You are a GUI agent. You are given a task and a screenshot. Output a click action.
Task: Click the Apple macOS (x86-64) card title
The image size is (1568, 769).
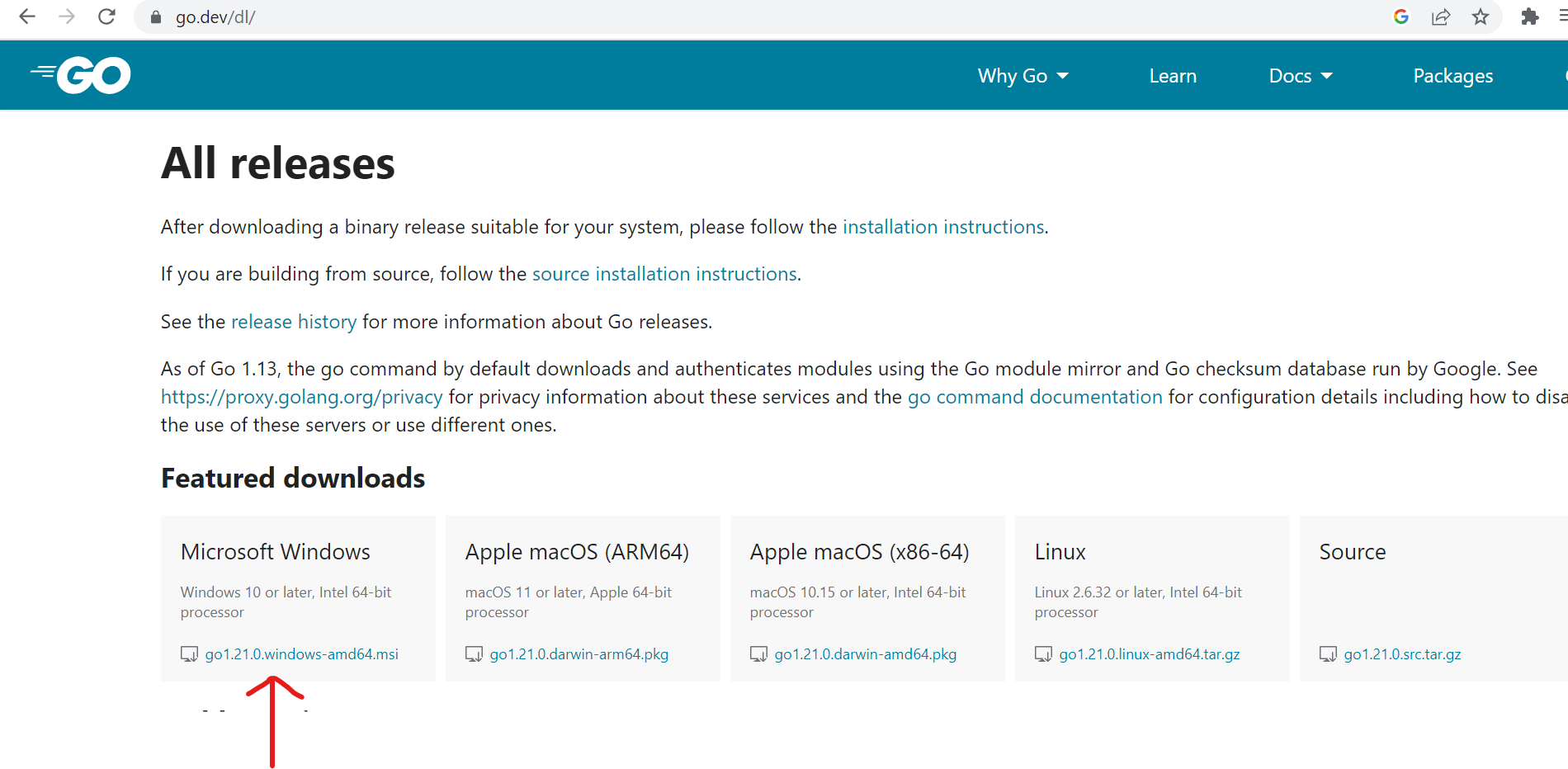859,552
